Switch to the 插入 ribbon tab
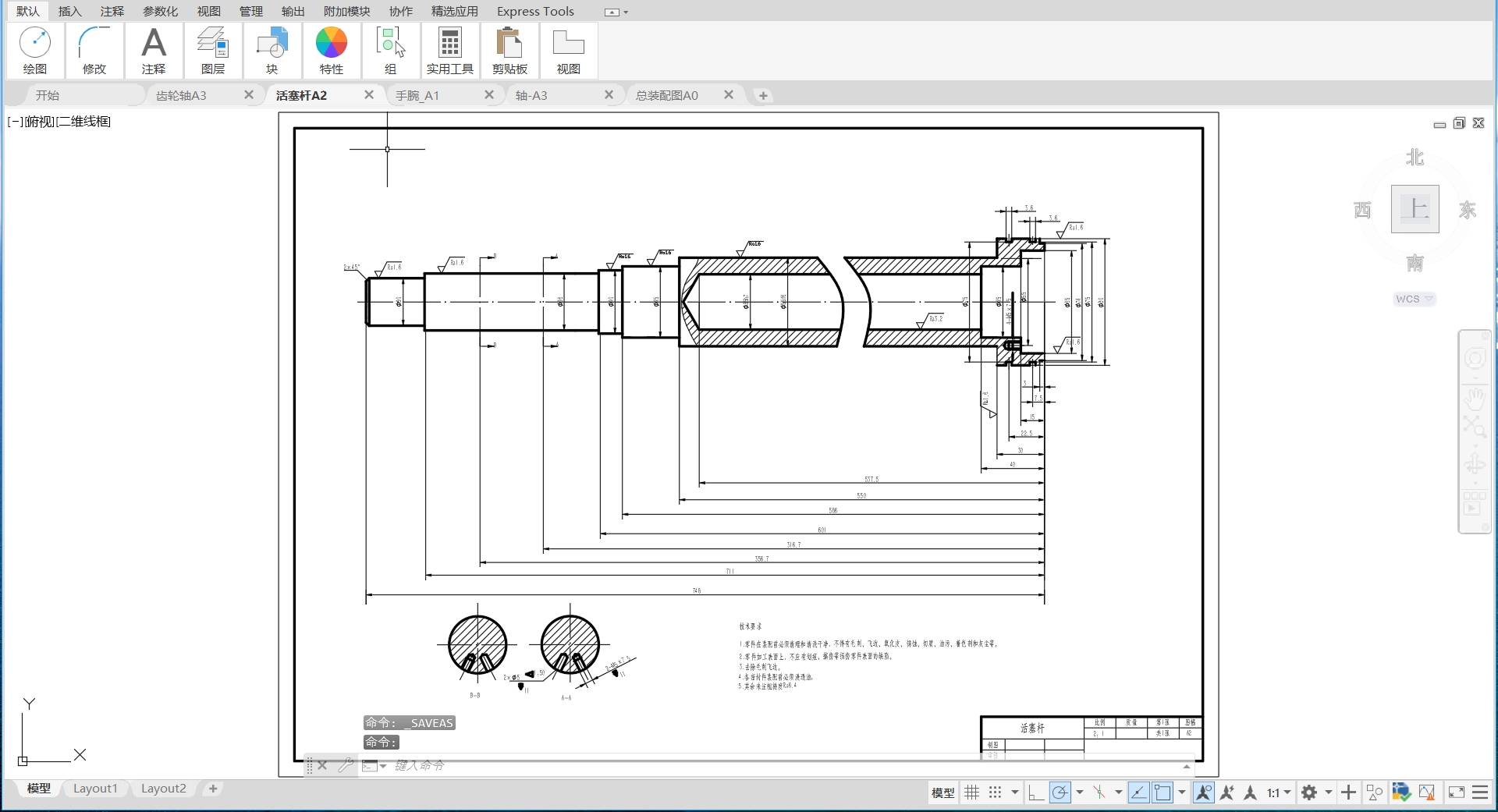The height and width of the screenshot is (812, 1498). tap(70, 11)
